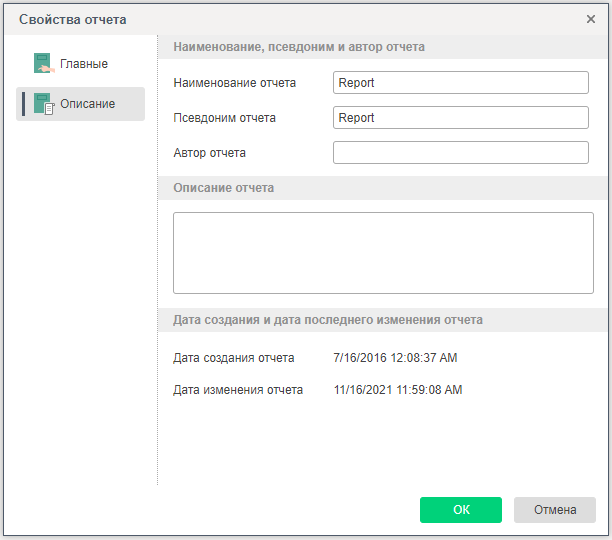Click the Описание tab icon
The height and width of the screenshot is (540, 612).
click(x=43, y=104)
